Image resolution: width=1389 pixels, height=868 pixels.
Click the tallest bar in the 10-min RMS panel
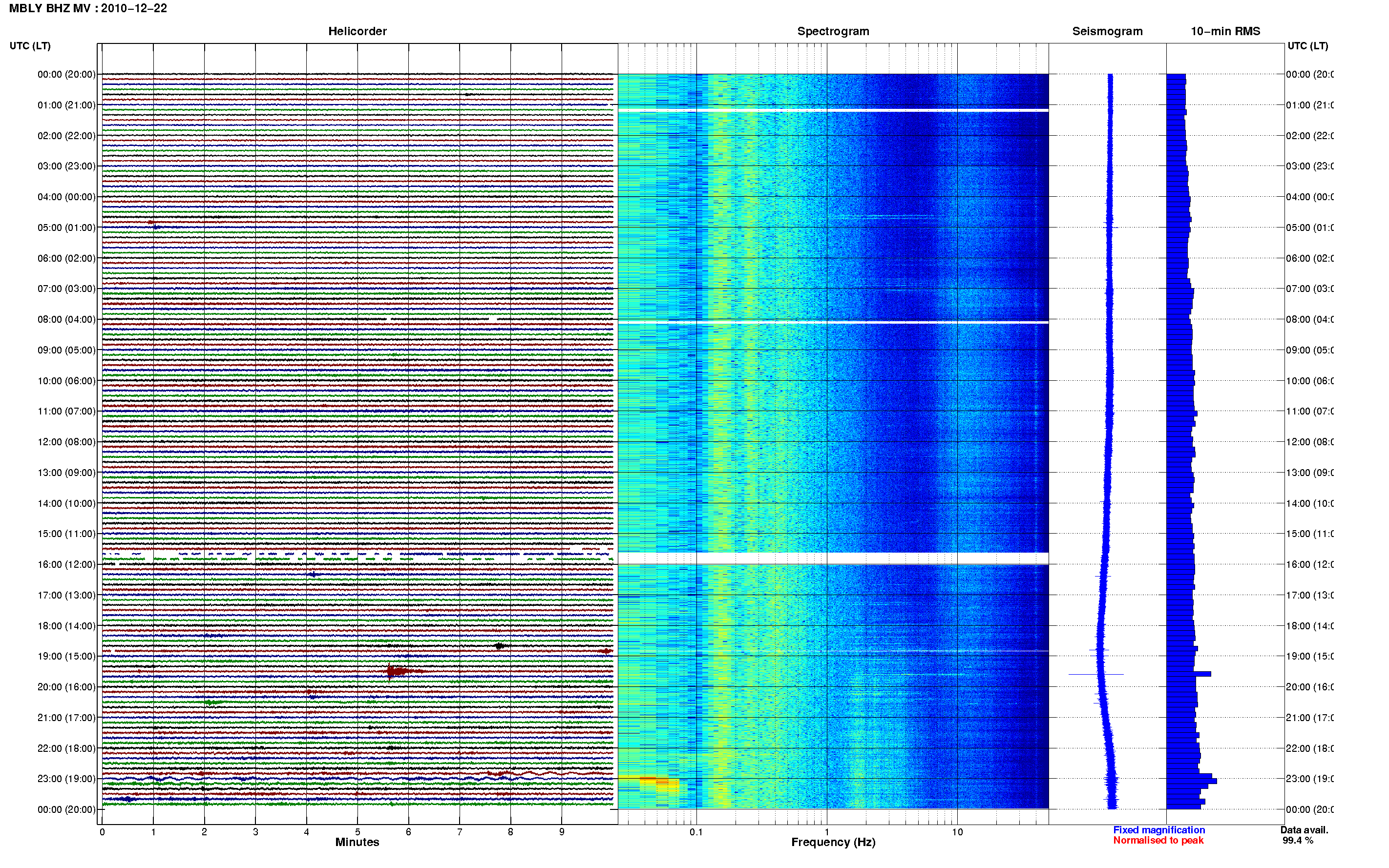(1192, 781)
